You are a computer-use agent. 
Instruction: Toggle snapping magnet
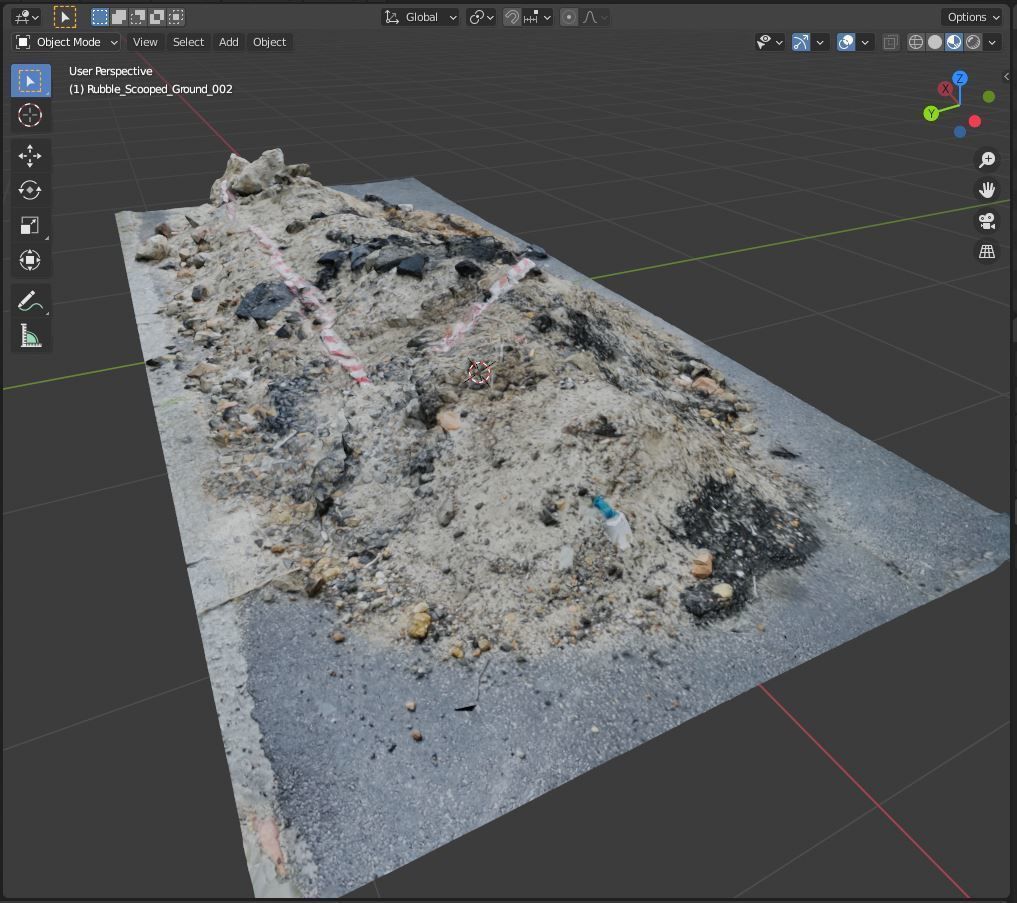pos(512,17)
